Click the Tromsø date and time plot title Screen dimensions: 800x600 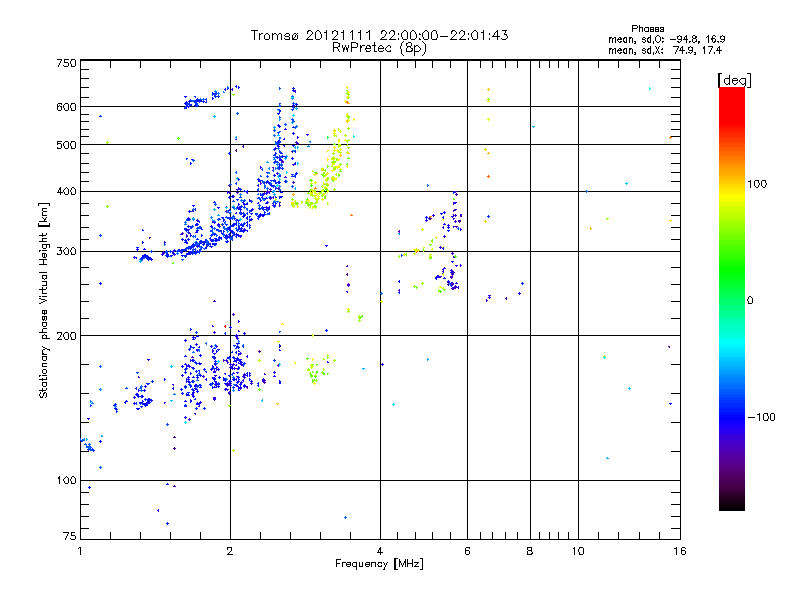click(x=380, y=35)
